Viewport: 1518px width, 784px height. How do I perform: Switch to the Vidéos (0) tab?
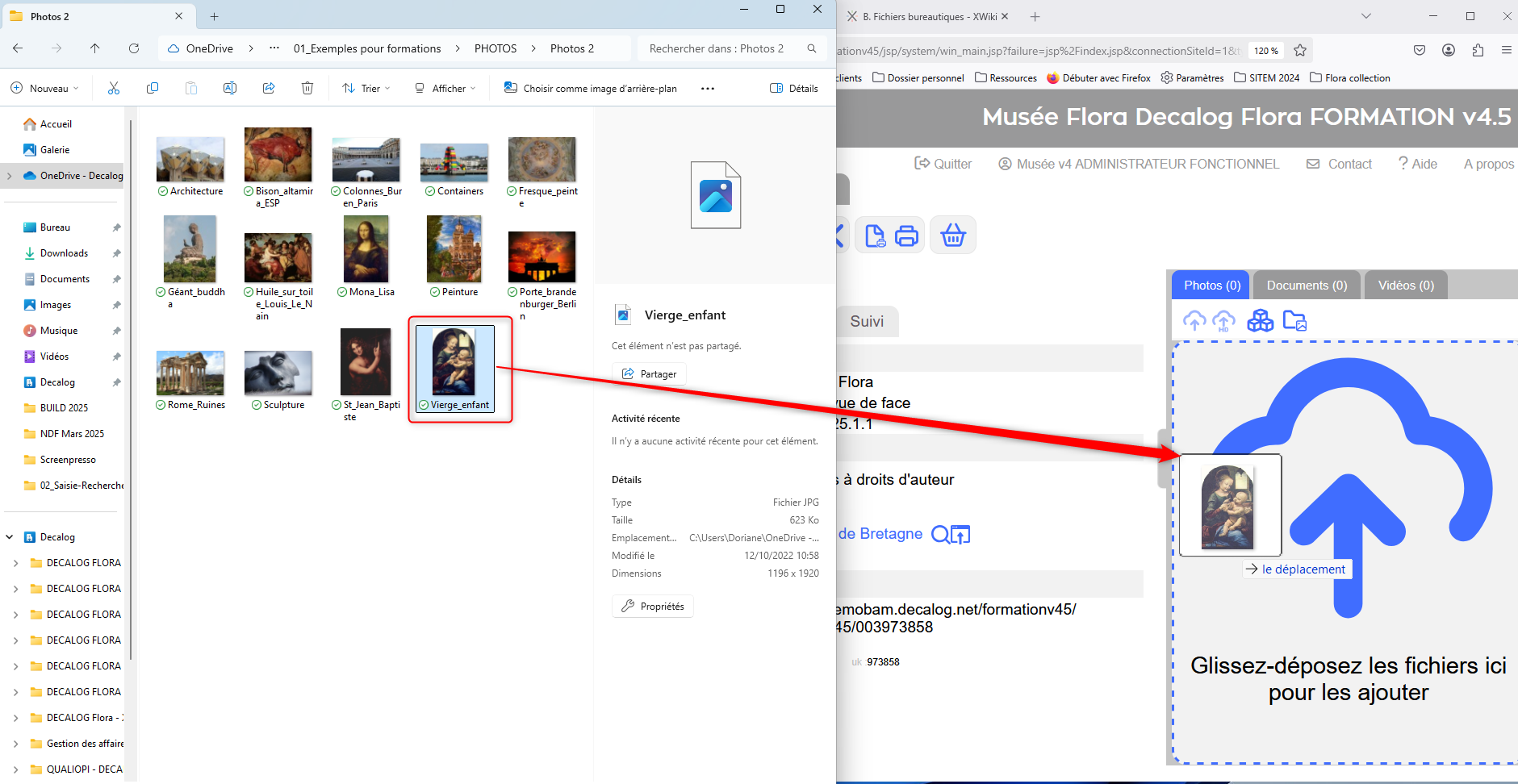pyautogui.click(x=1405, y=286)
